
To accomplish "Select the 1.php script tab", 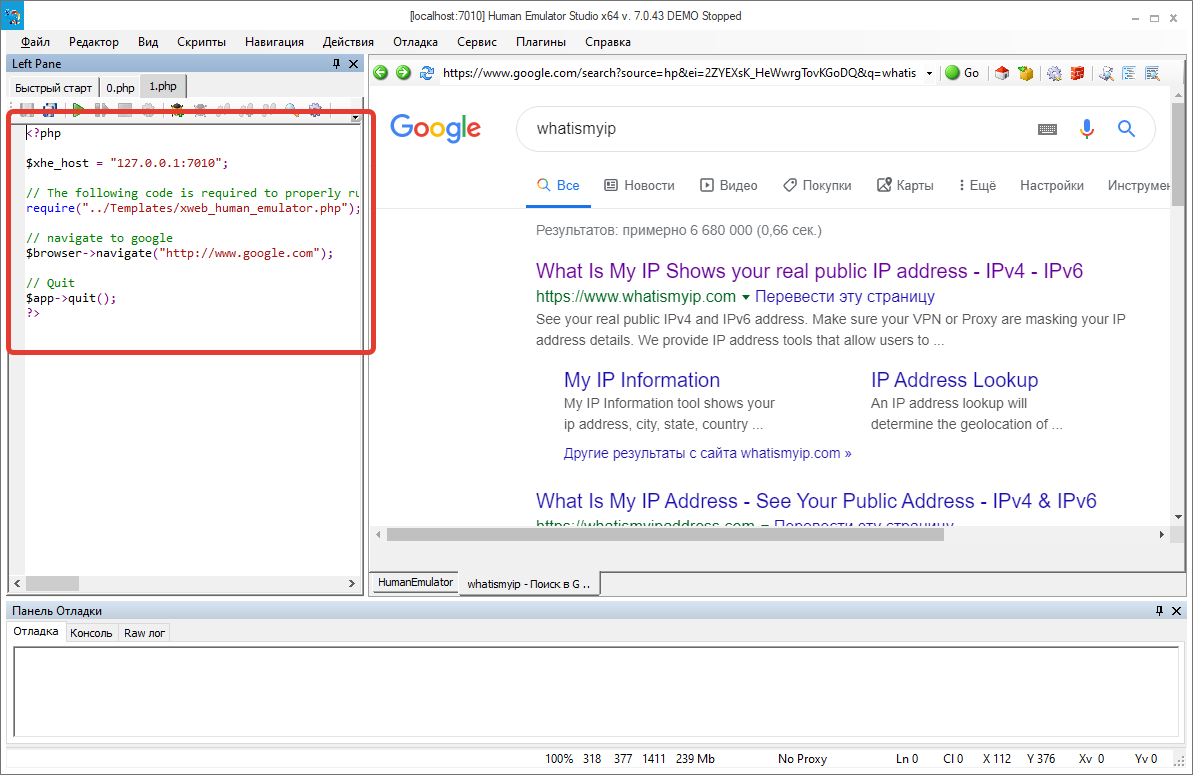I will point(163,86).
